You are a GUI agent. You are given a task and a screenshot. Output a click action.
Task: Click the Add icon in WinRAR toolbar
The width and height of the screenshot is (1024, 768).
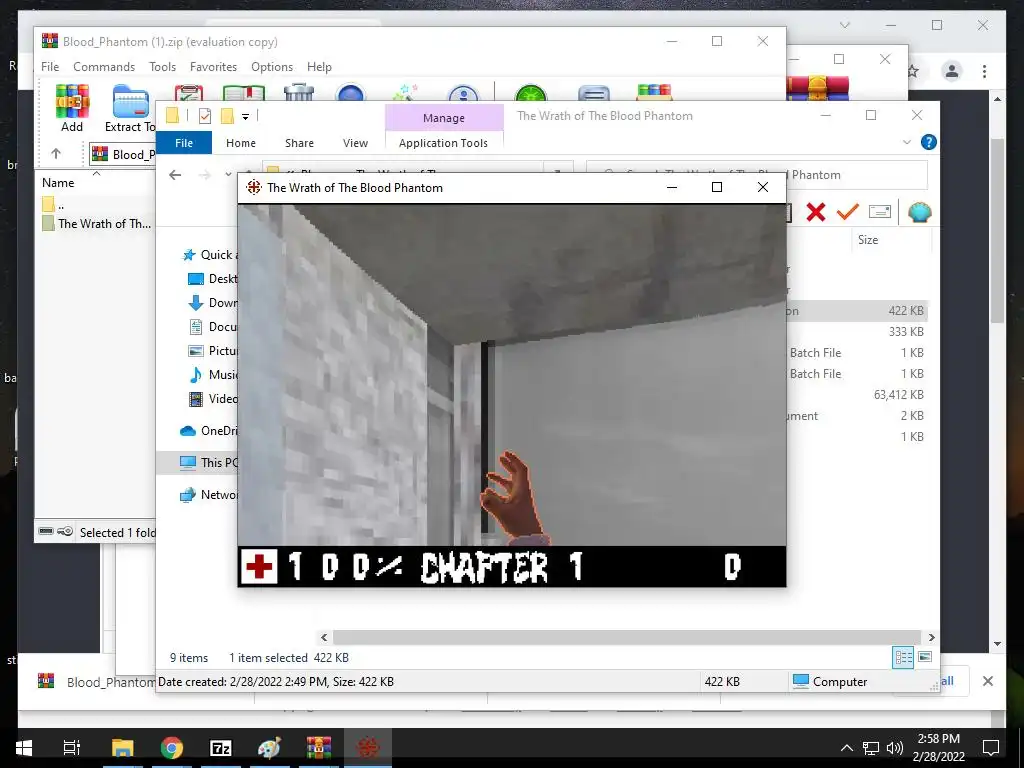tap(72, 108)
